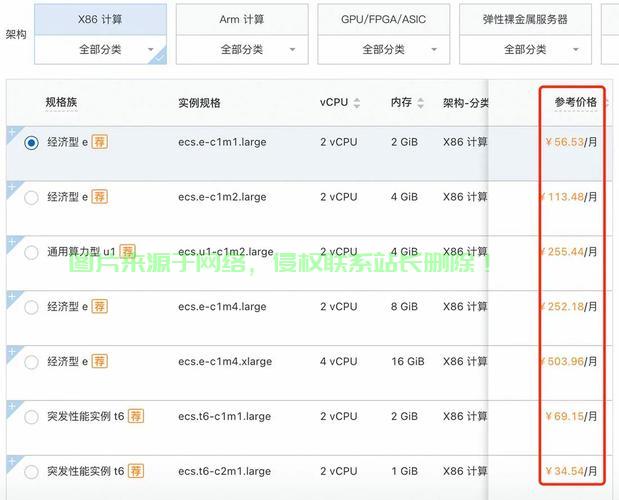Expand plus corner of ecs.e-c1m2.large row

click(x=12, y=187)
